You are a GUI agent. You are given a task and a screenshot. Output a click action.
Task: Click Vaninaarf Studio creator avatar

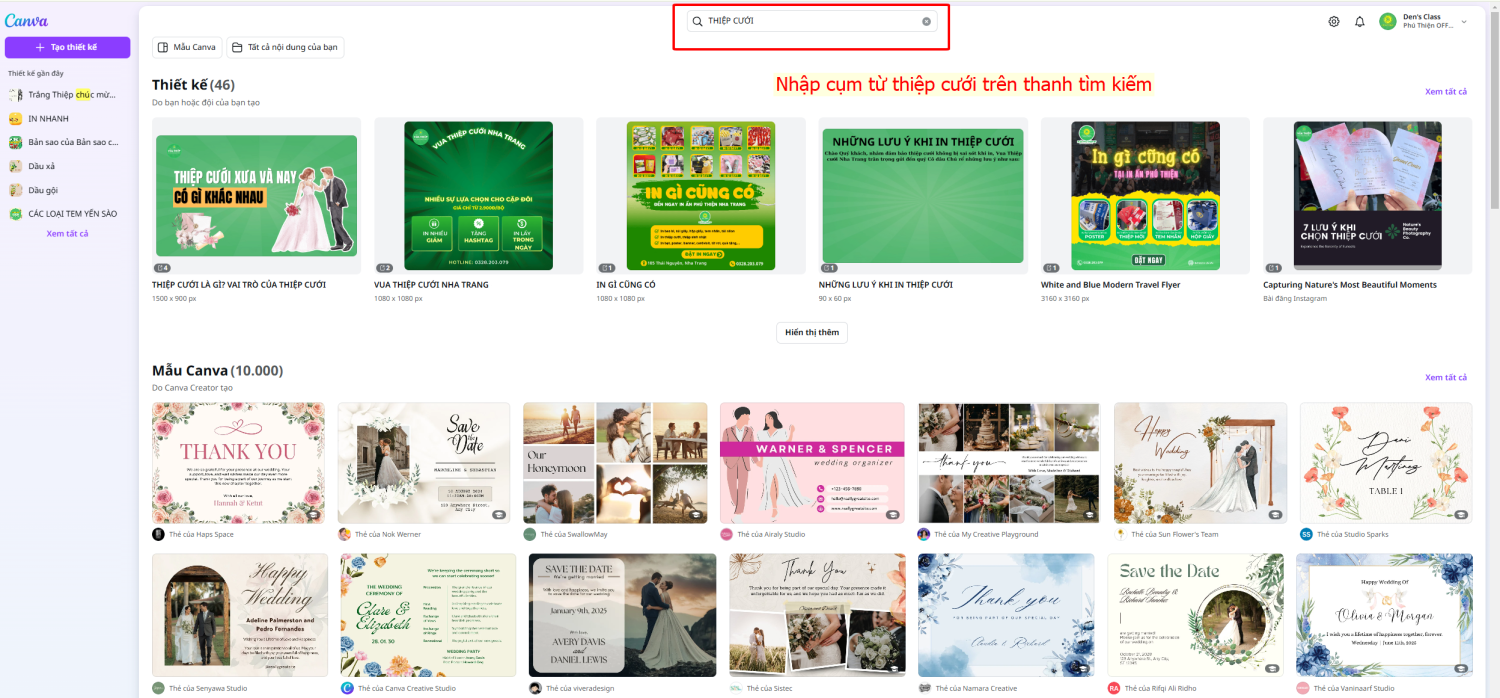pos(1303,688)
